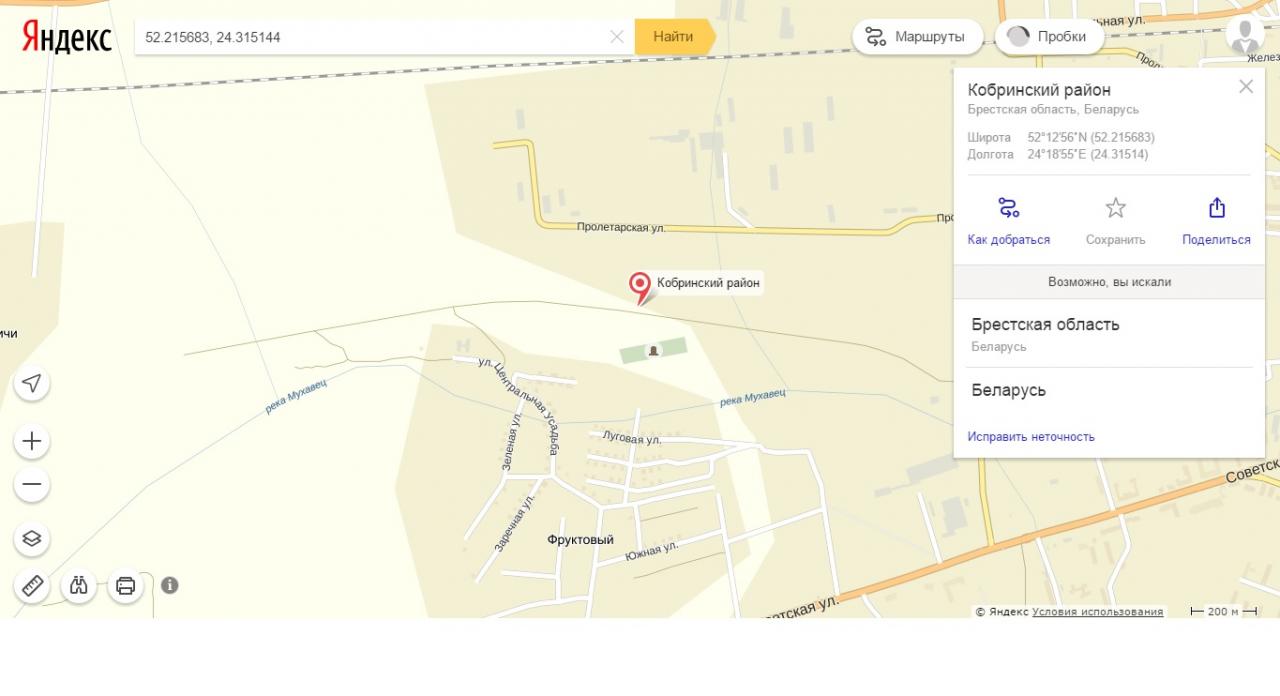Toggle the Пробки traffic layer
Screen dimensions: 1280x696
click(1049, 37)
